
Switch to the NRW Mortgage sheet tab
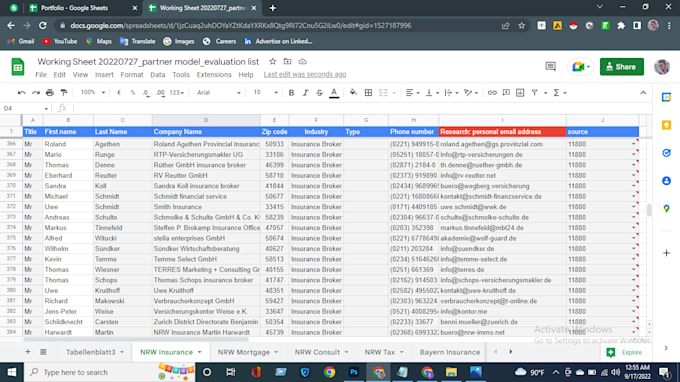(244, 352)
